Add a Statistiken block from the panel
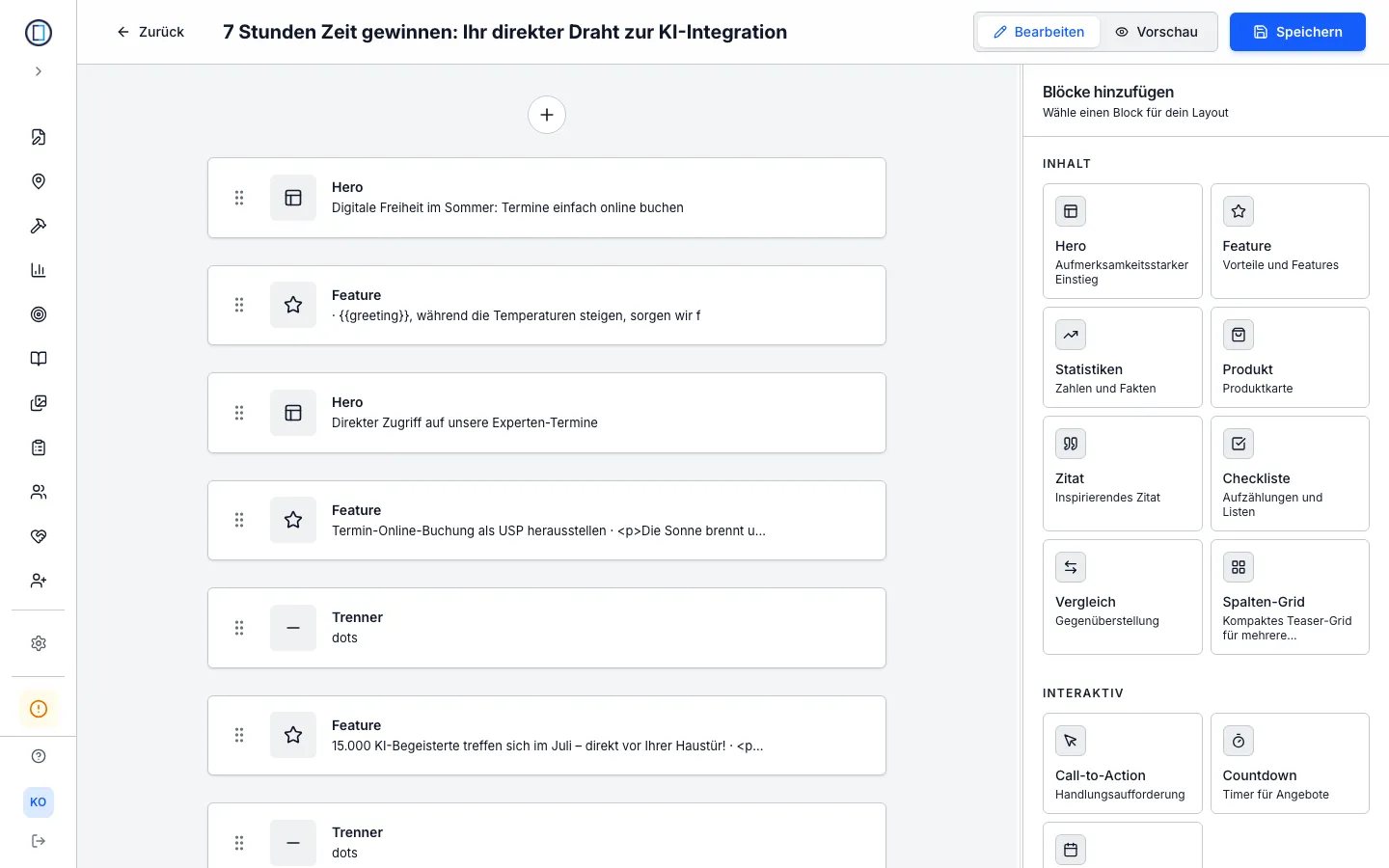This screenshot has width=1389, height=868. click(1123, 357)
